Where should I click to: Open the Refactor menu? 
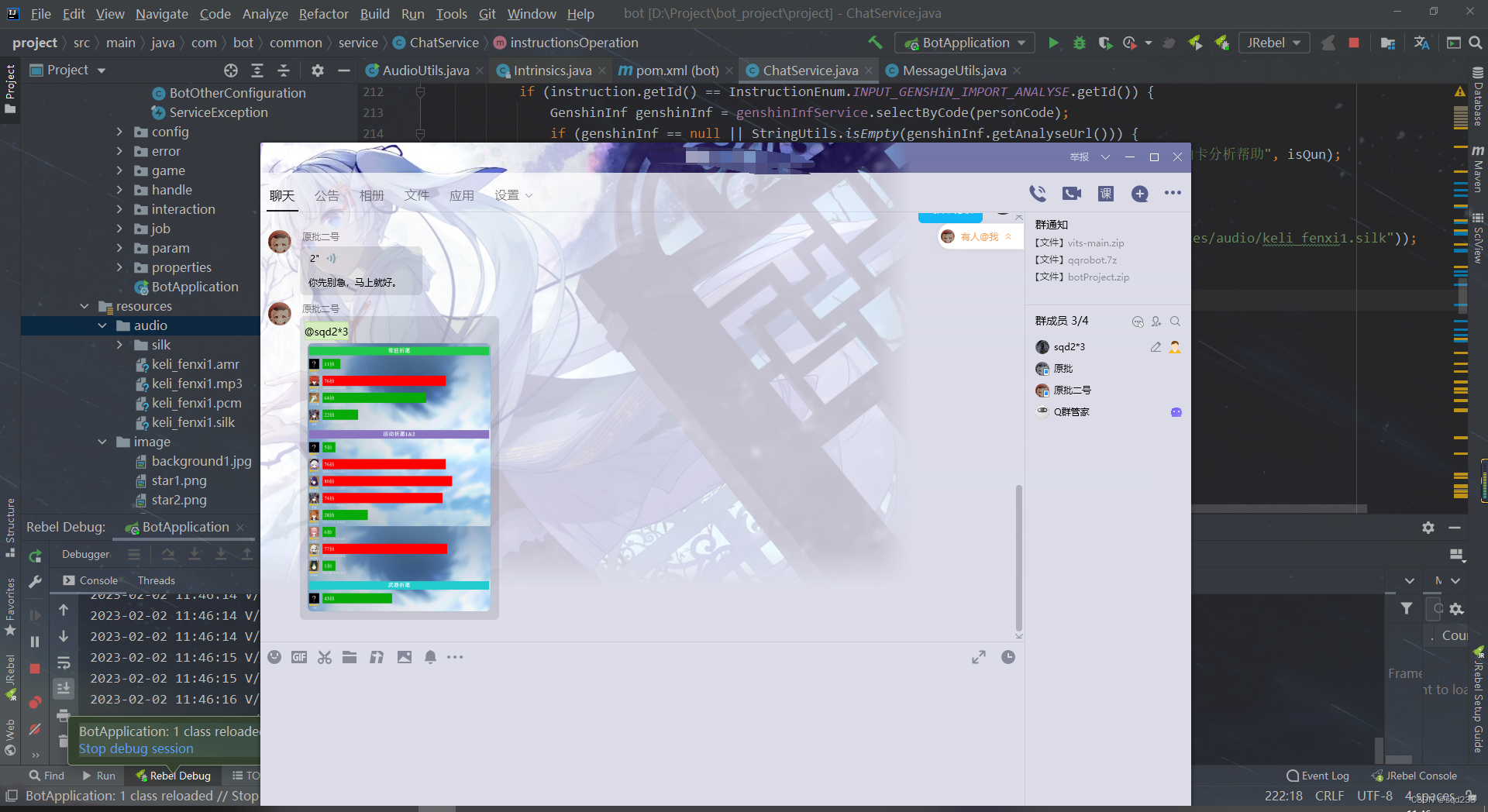324,14
